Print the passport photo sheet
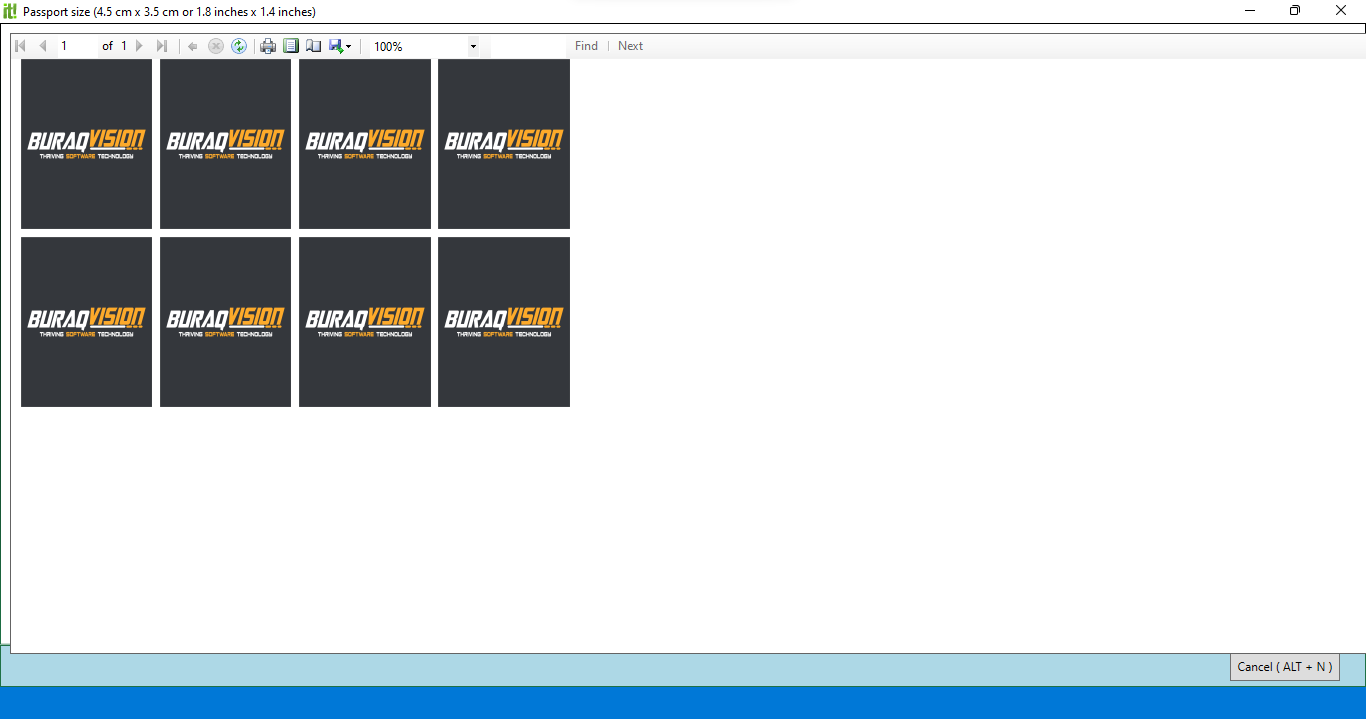The width and height of the screenshot is (1366, 719). (268, 46)
